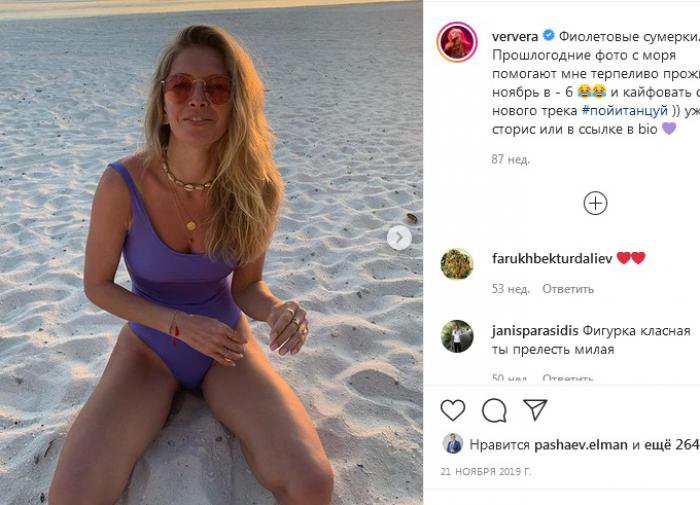Open ververa's profile picture
The width and height of the screenshot is (700, 505).
[457, 40]
